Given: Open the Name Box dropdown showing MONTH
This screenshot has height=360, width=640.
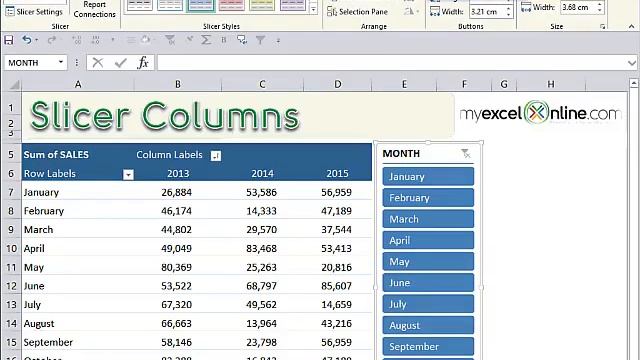Looking at the screenshot, I should pos(61,62).
